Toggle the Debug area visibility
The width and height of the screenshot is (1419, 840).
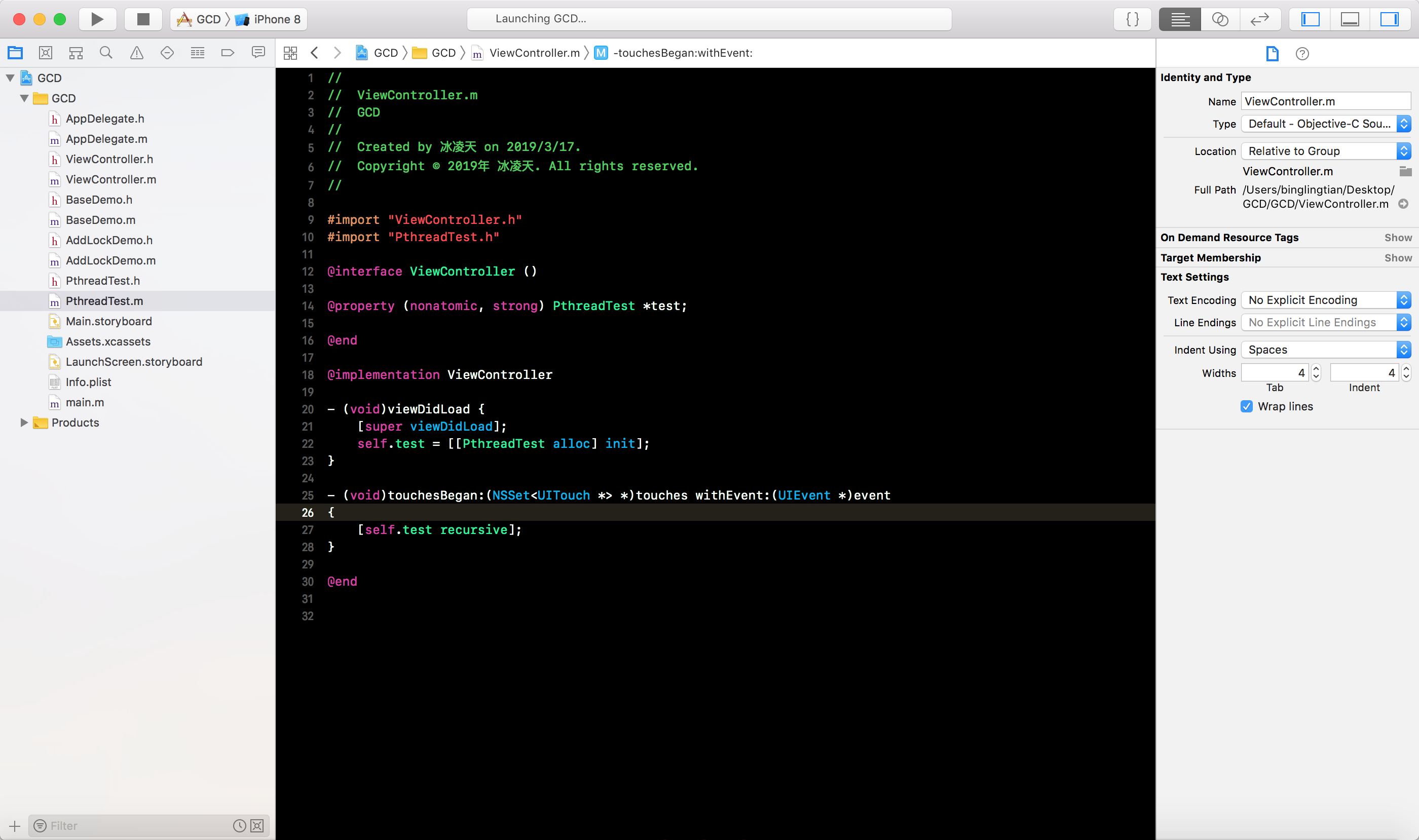1350,19
